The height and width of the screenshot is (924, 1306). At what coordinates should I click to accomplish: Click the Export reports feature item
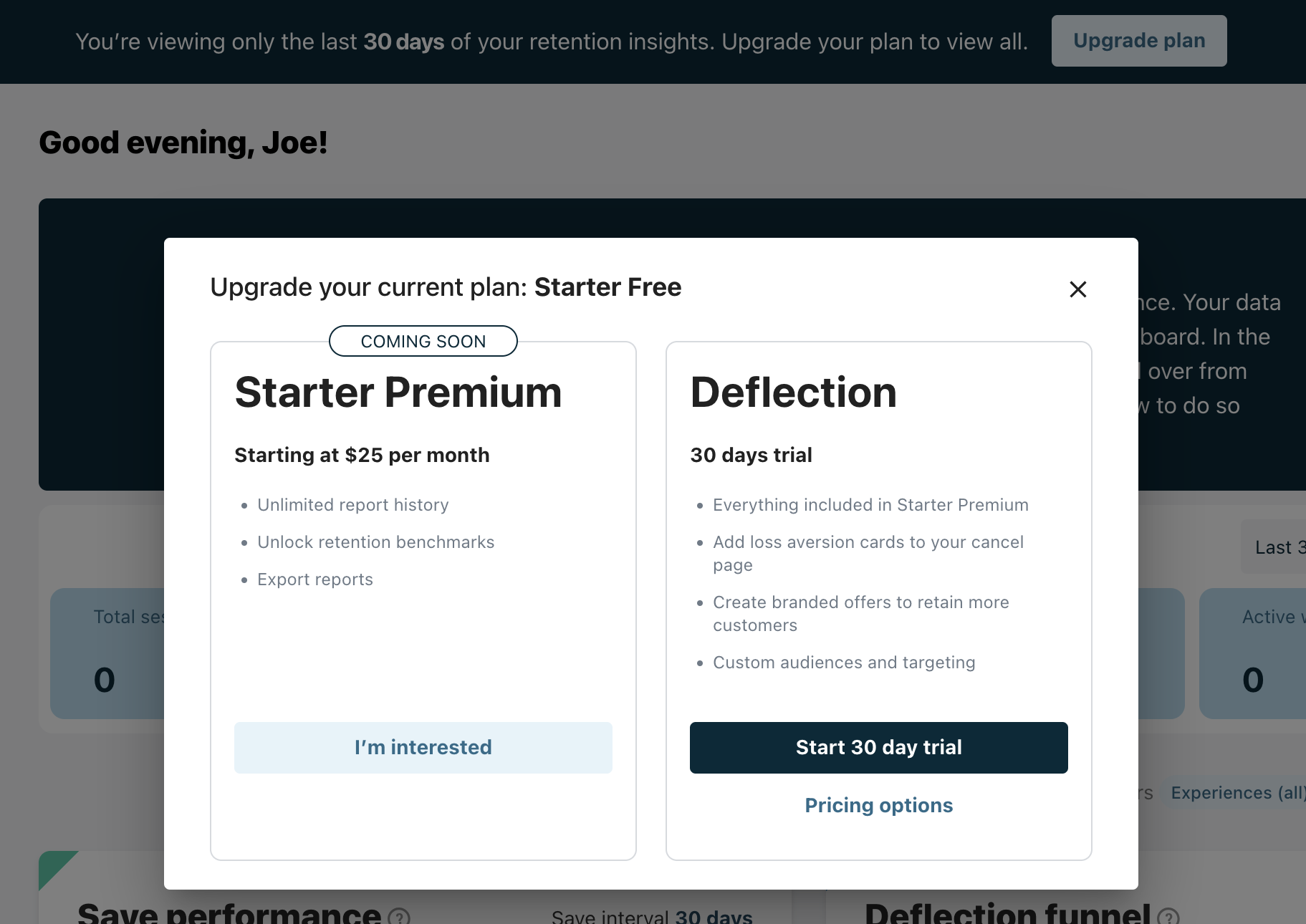click(315, 579)
